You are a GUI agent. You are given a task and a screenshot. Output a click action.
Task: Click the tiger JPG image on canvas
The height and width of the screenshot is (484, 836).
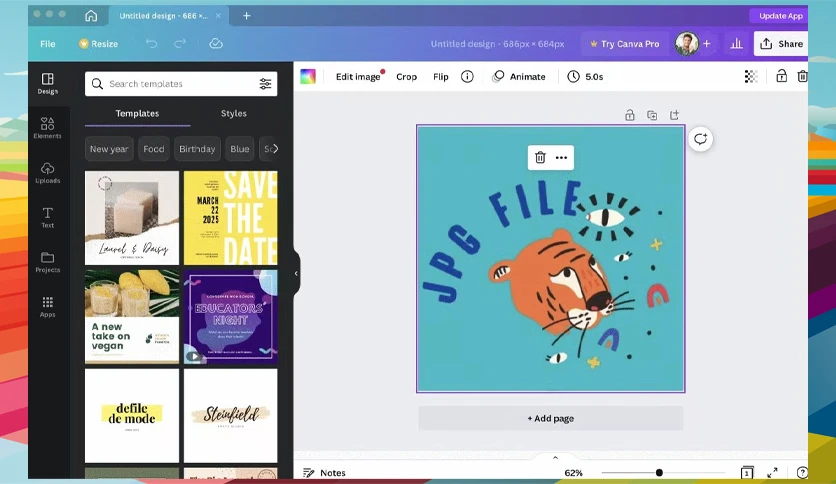pyautogui.click(x=550, y=259)
